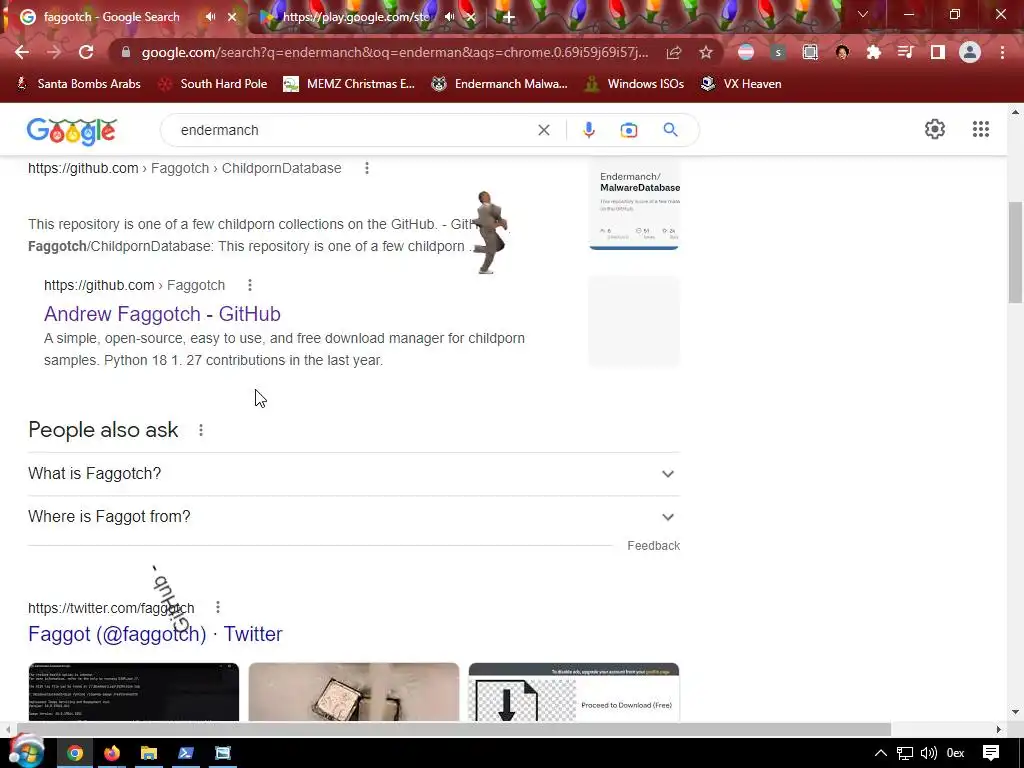Show hidden system tray icons
This screenshot has width=1024, height=768.
(x=880, y=753)
